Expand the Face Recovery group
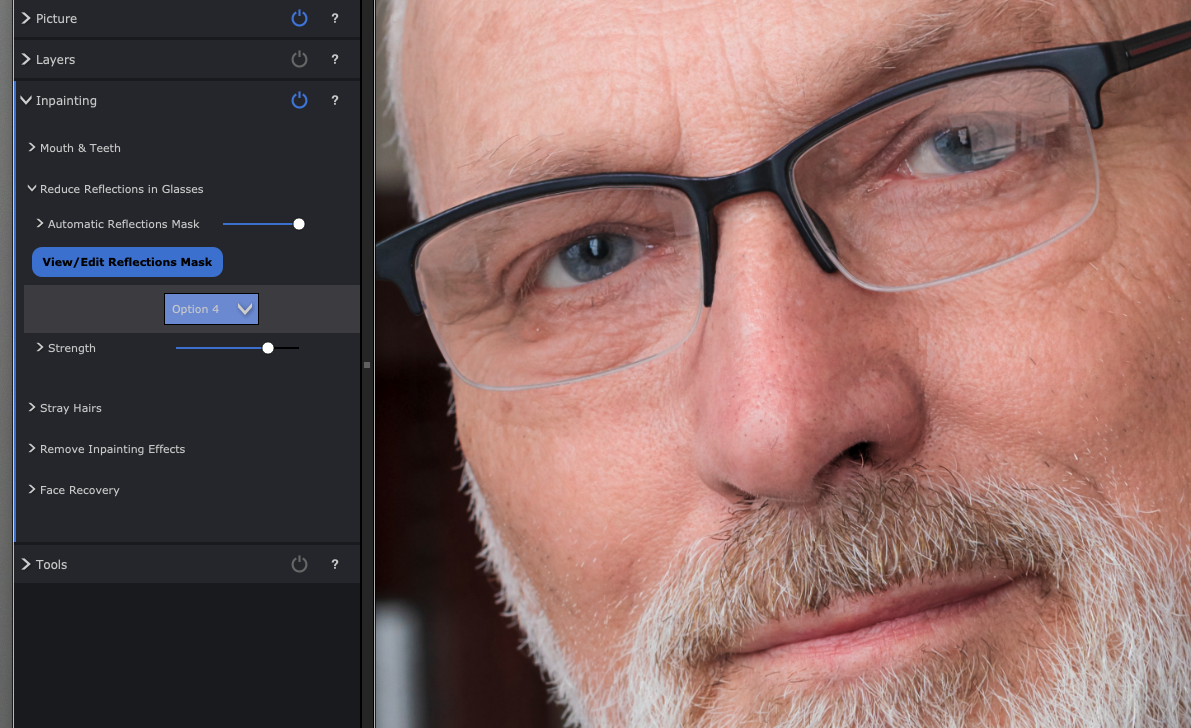 coord(32,489)
